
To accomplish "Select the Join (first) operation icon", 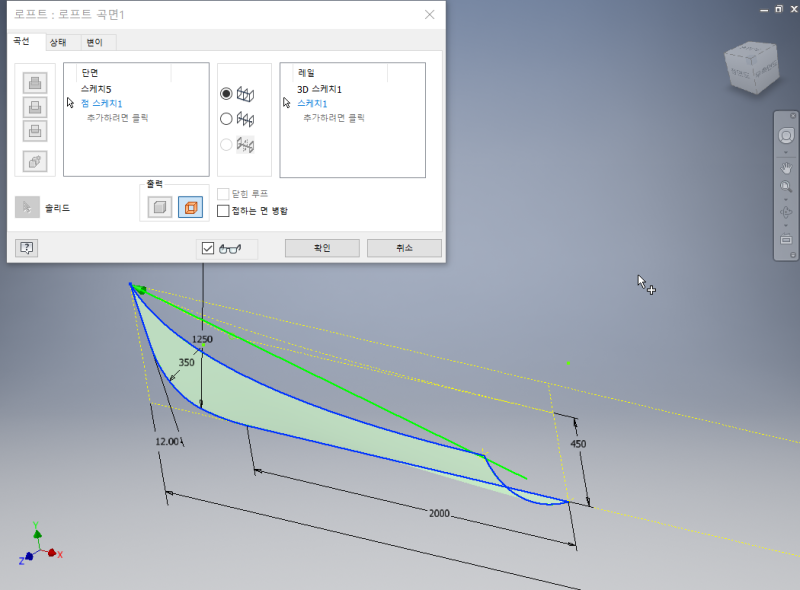I will click(35, 83).
